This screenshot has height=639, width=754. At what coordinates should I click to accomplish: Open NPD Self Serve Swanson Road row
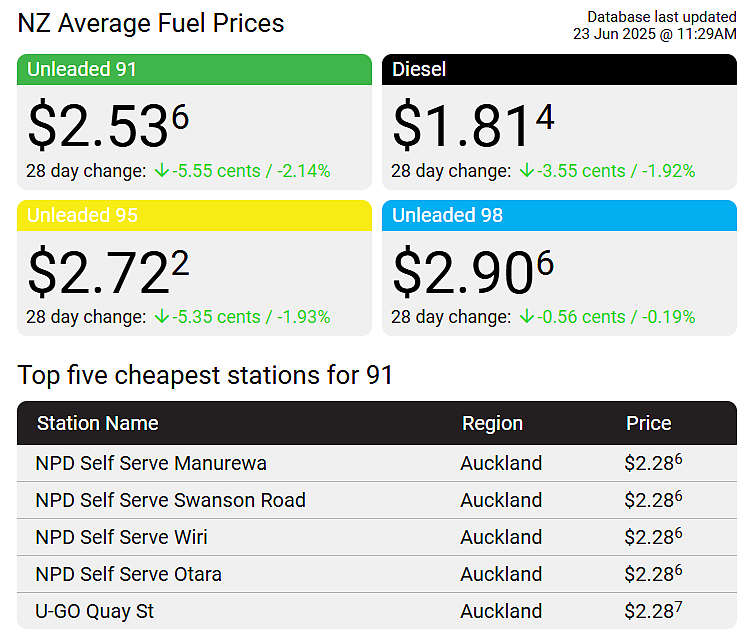pyautogui.click(x=377, y=500)
